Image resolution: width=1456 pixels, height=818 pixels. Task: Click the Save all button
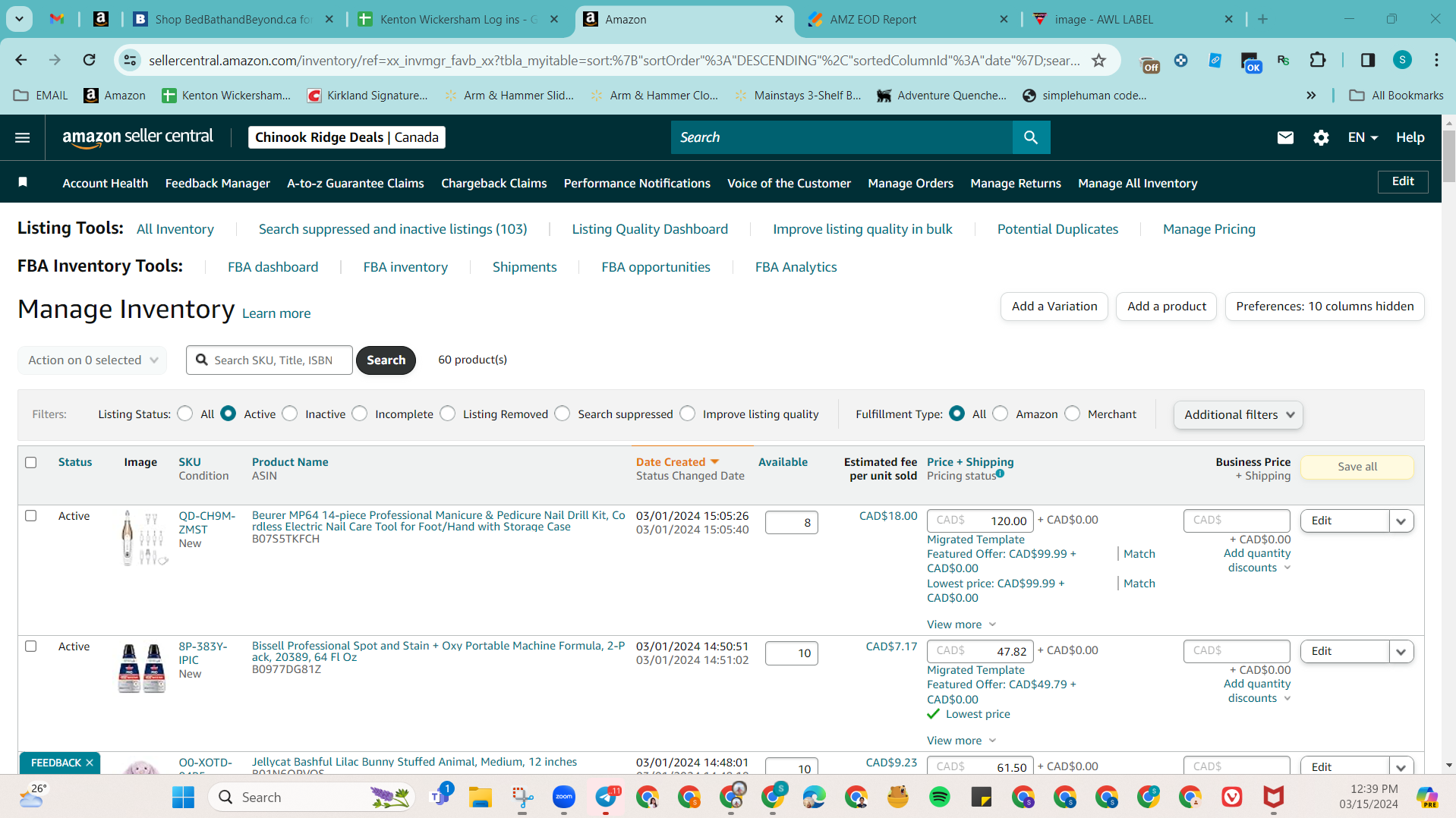coord(1357,467)
